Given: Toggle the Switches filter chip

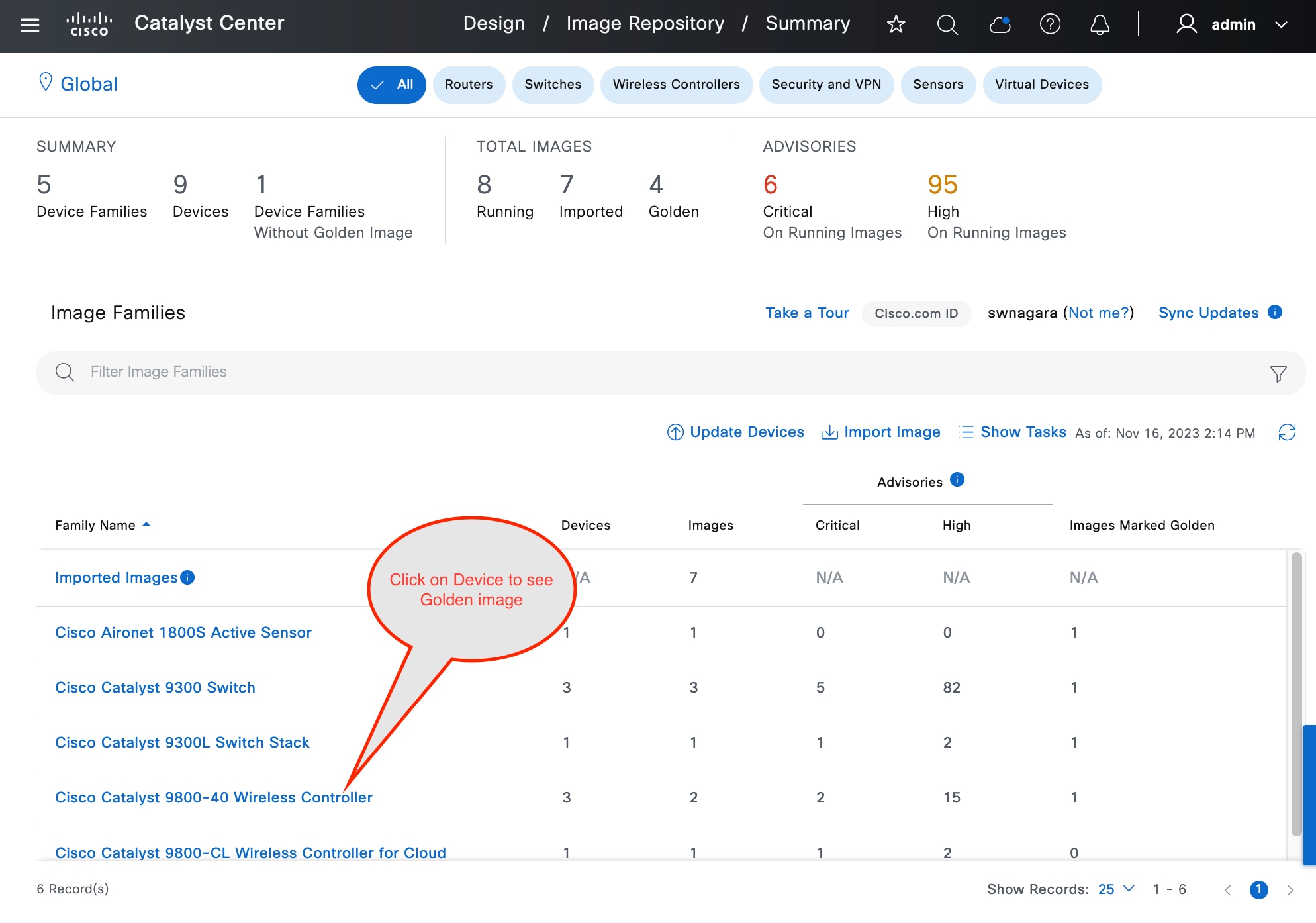Looking at the screenshot, I should pos(553,85).
